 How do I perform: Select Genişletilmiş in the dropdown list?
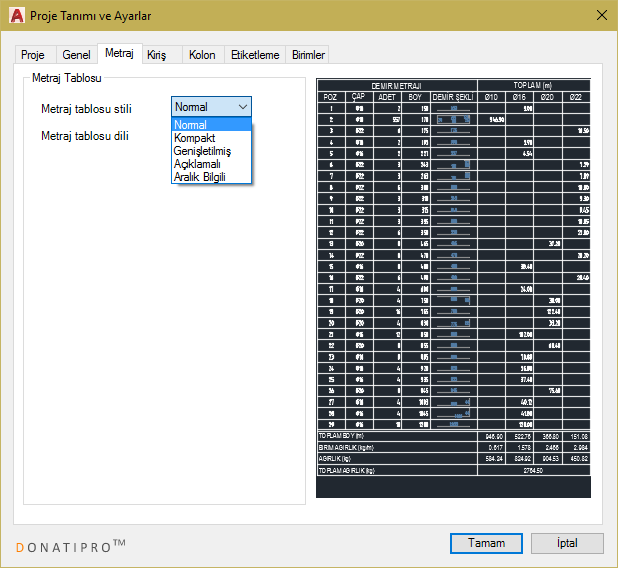(202, 151)
